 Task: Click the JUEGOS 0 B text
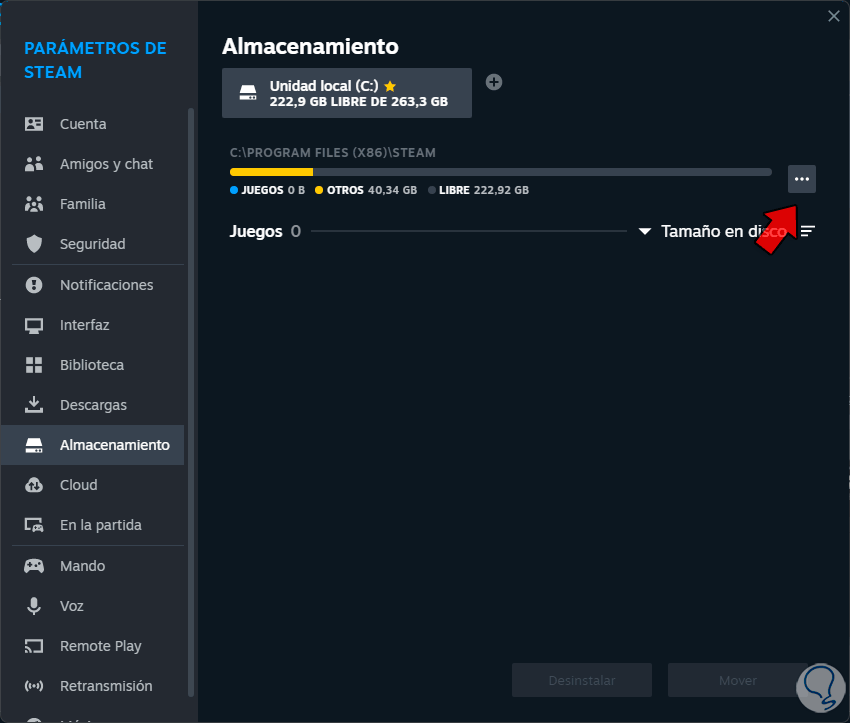(273, 190)
